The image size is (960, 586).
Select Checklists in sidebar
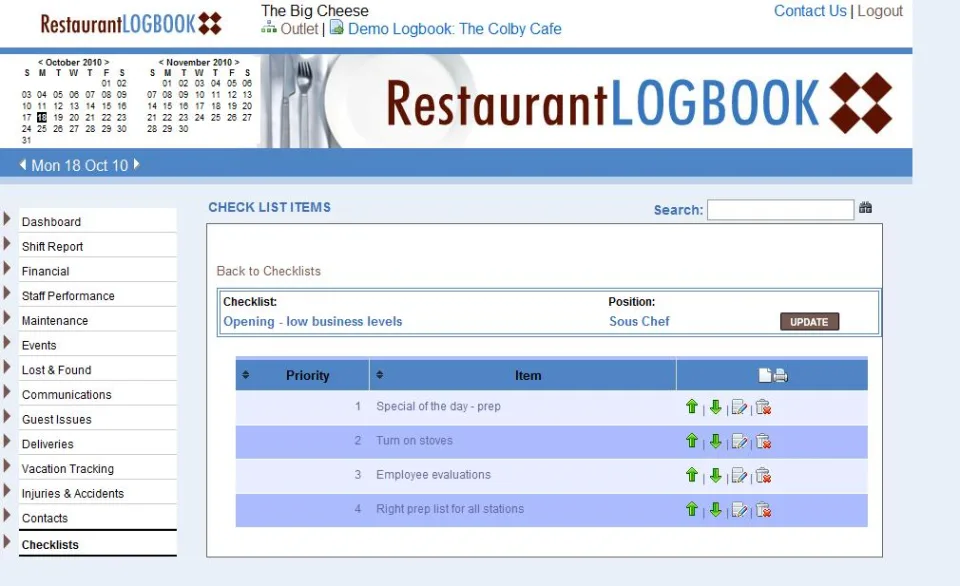pyautogui.click(x=50, y=544)
